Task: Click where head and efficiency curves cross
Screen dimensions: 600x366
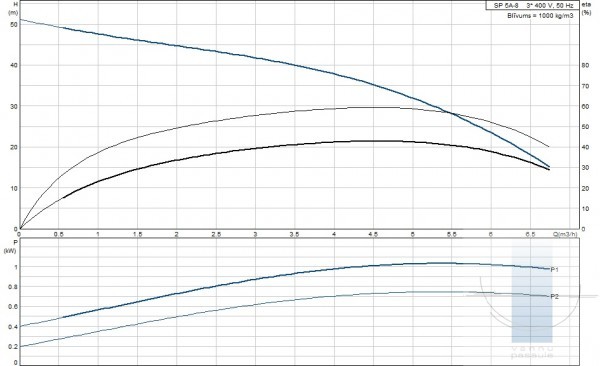Action: coord(453,113)
